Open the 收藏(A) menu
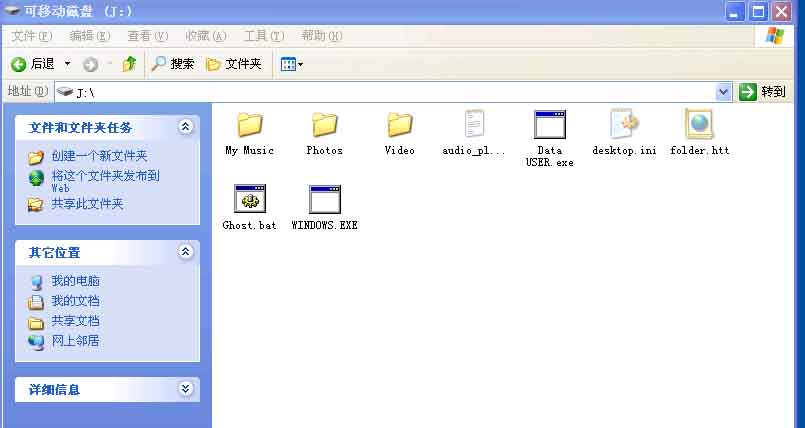This screenshot has height=428, width=805. pyautogui.click(x=206, y=36)
